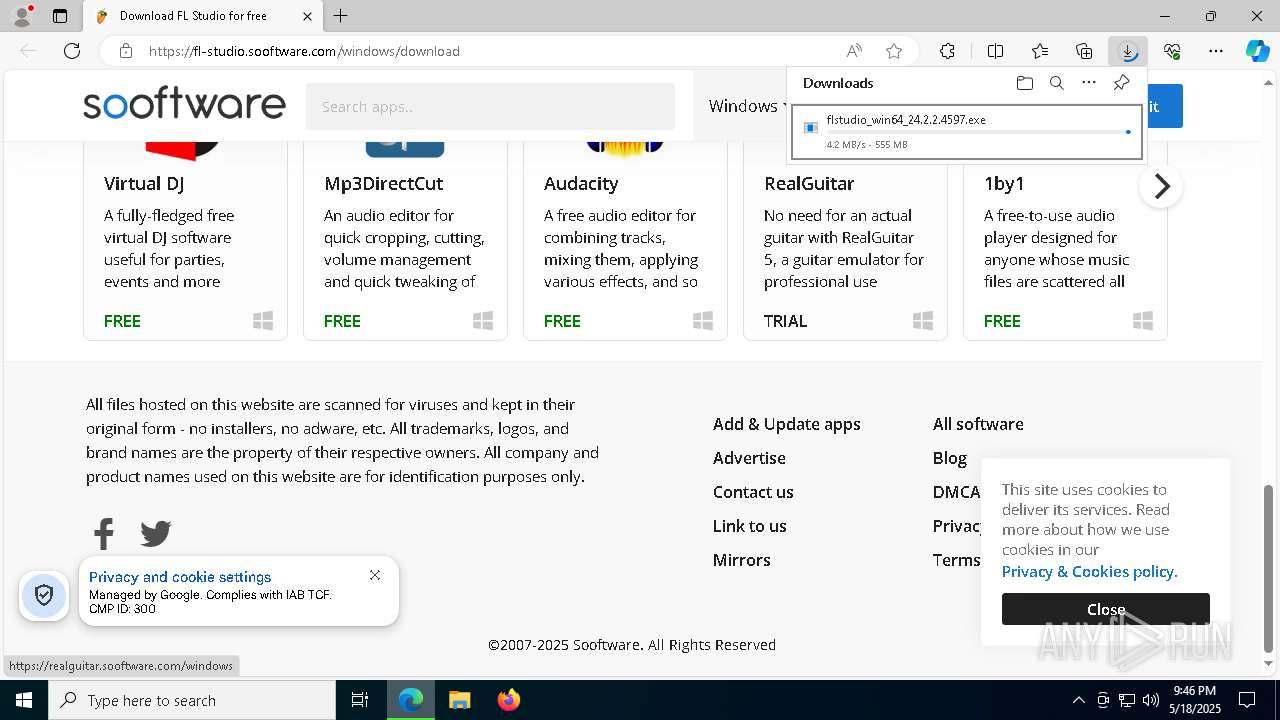
Task: Click the download progress bar
Action: coord(979,132)
